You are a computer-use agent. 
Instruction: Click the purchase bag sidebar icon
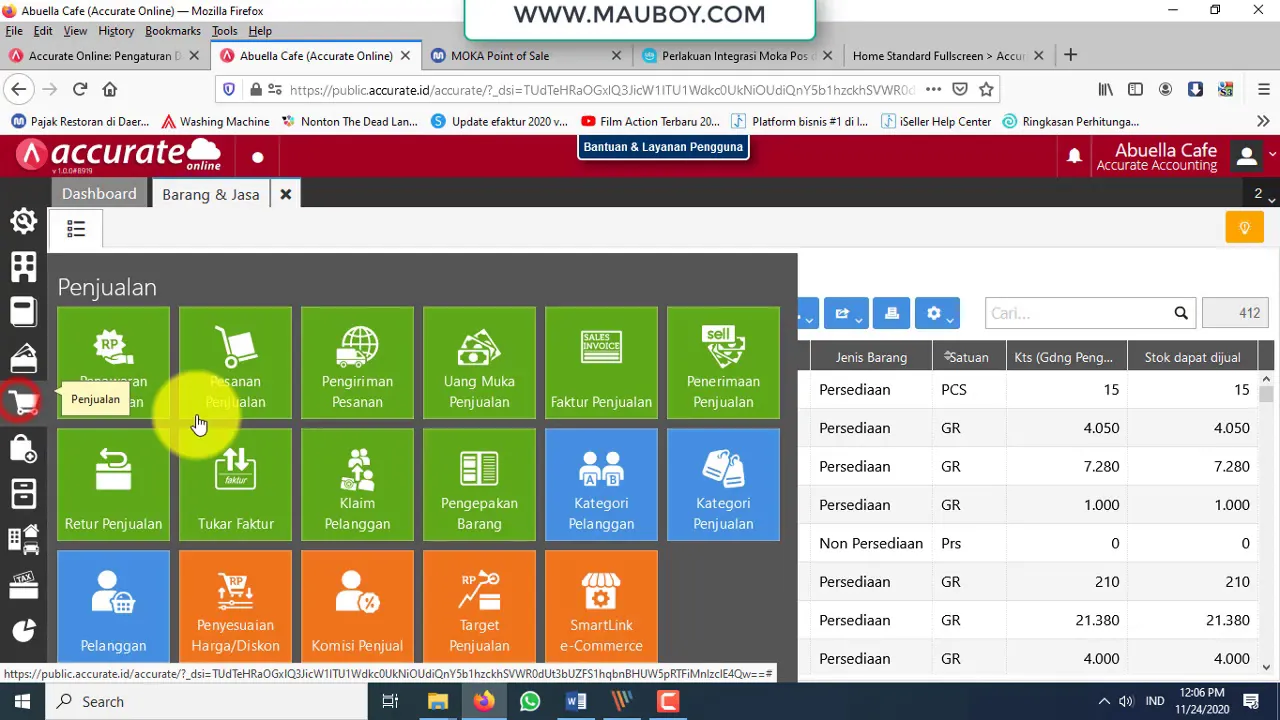[x=24, y=448]
